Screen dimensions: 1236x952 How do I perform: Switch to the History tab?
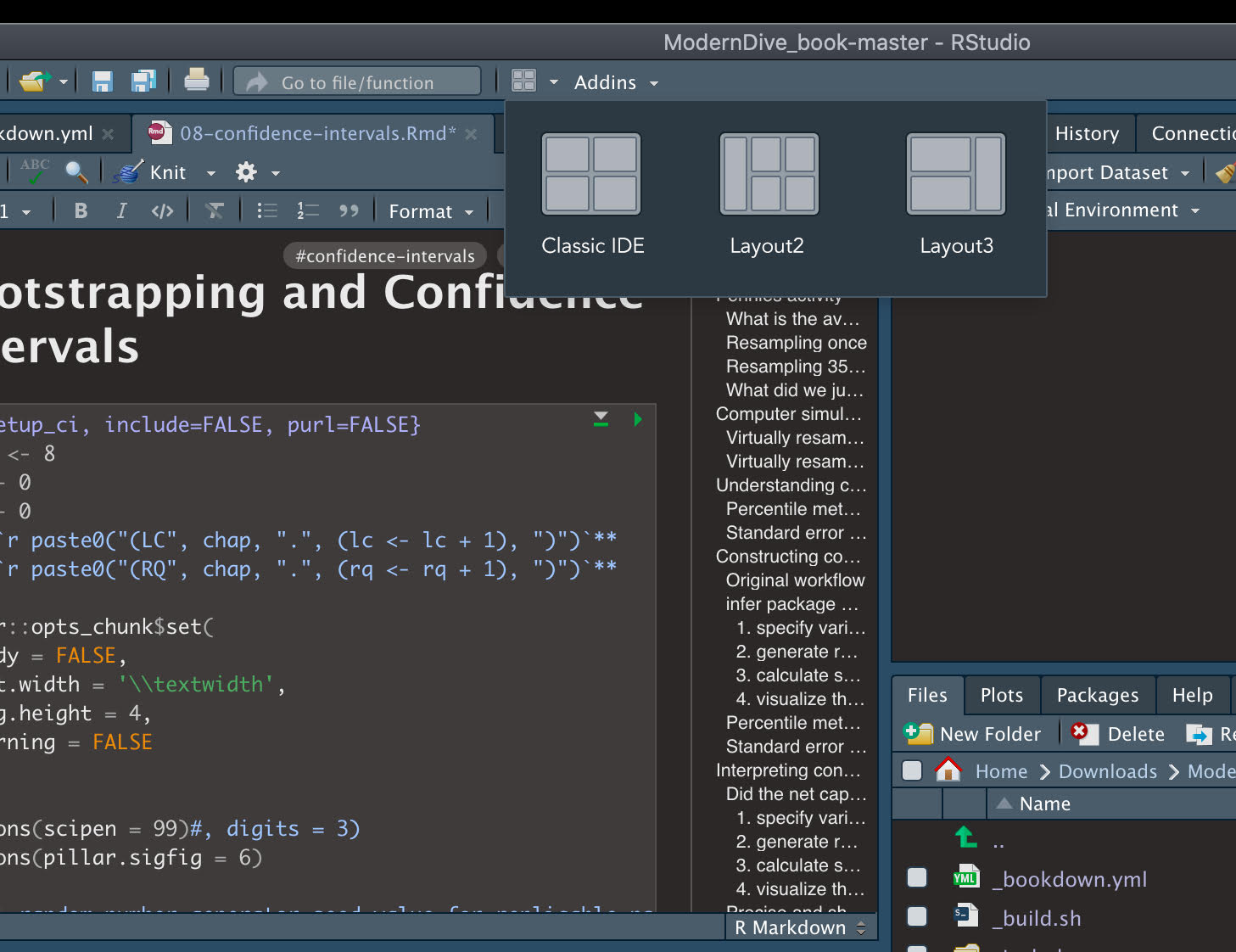[1089, 133]
